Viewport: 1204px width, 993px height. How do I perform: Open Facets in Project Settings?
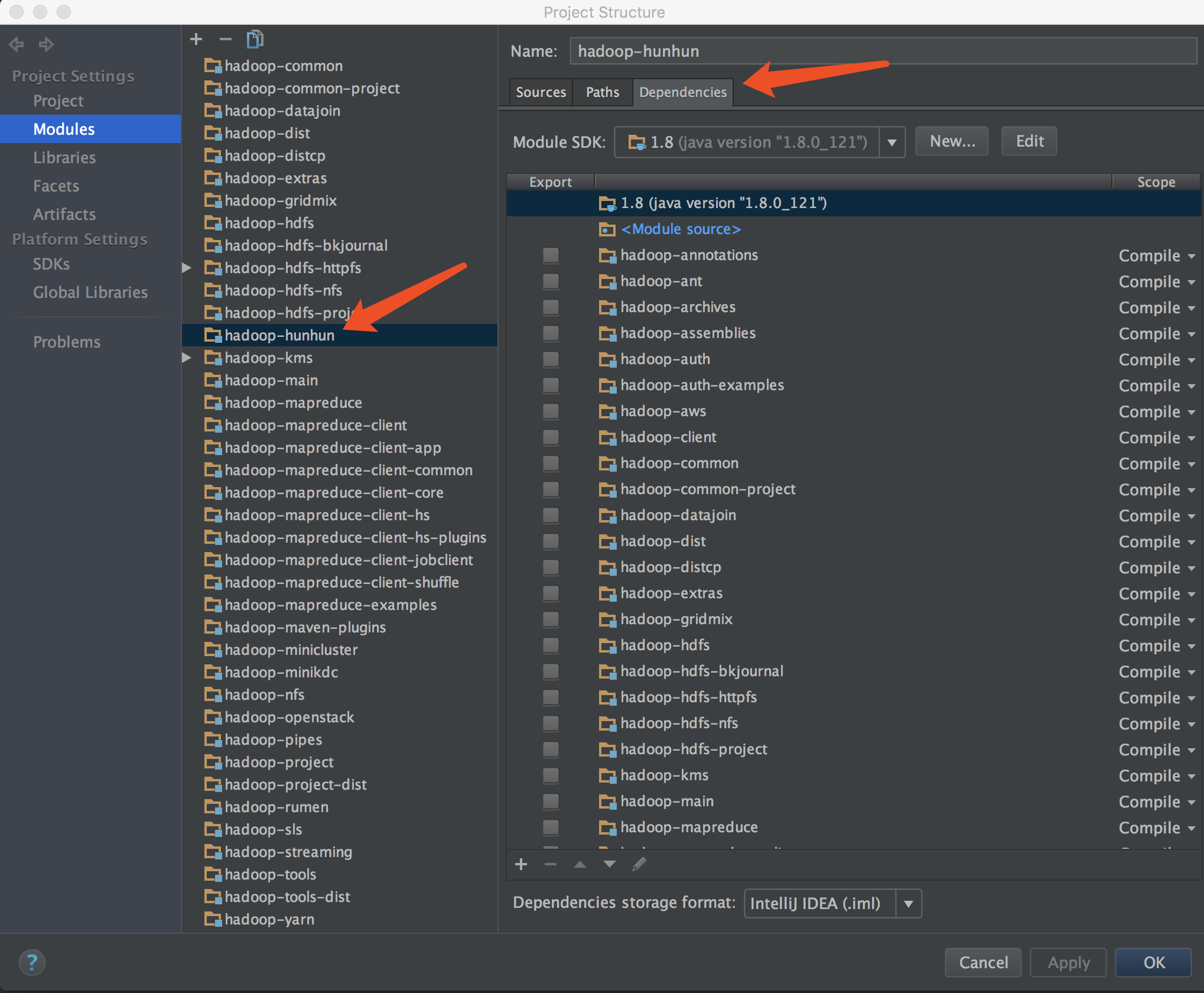56,186
